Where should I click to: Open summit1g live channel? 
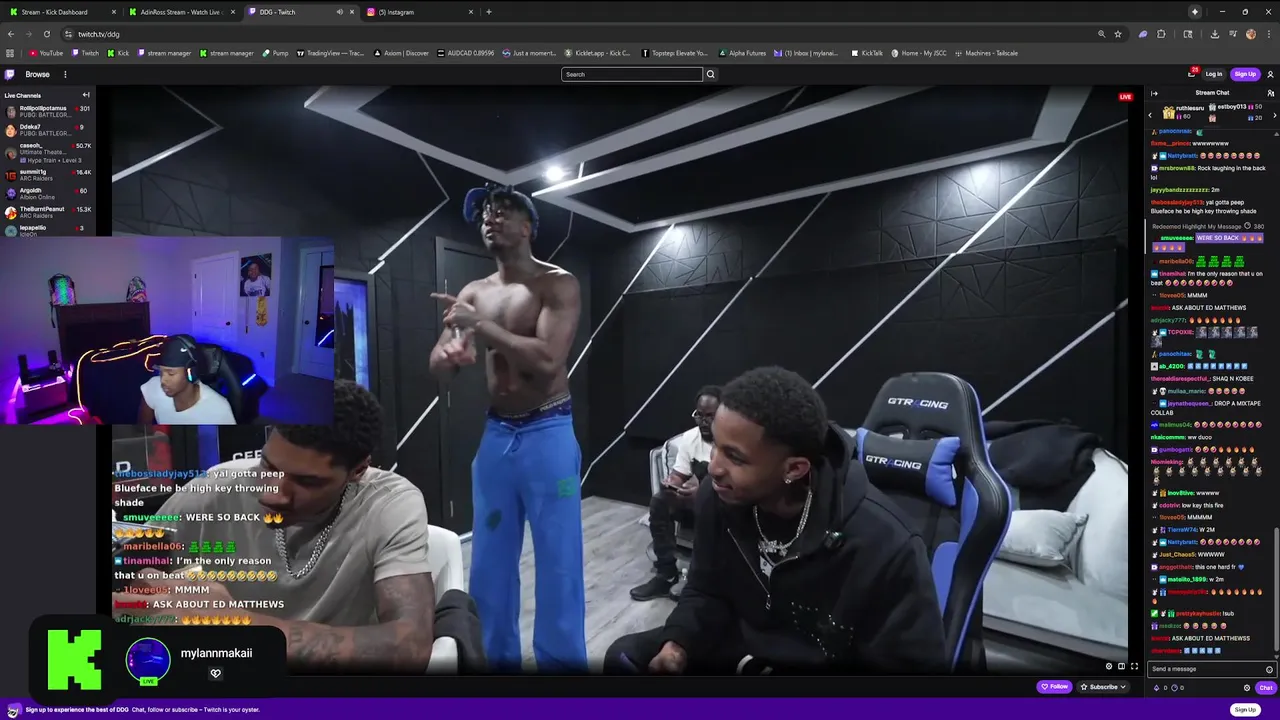click(x=48, y=175)
